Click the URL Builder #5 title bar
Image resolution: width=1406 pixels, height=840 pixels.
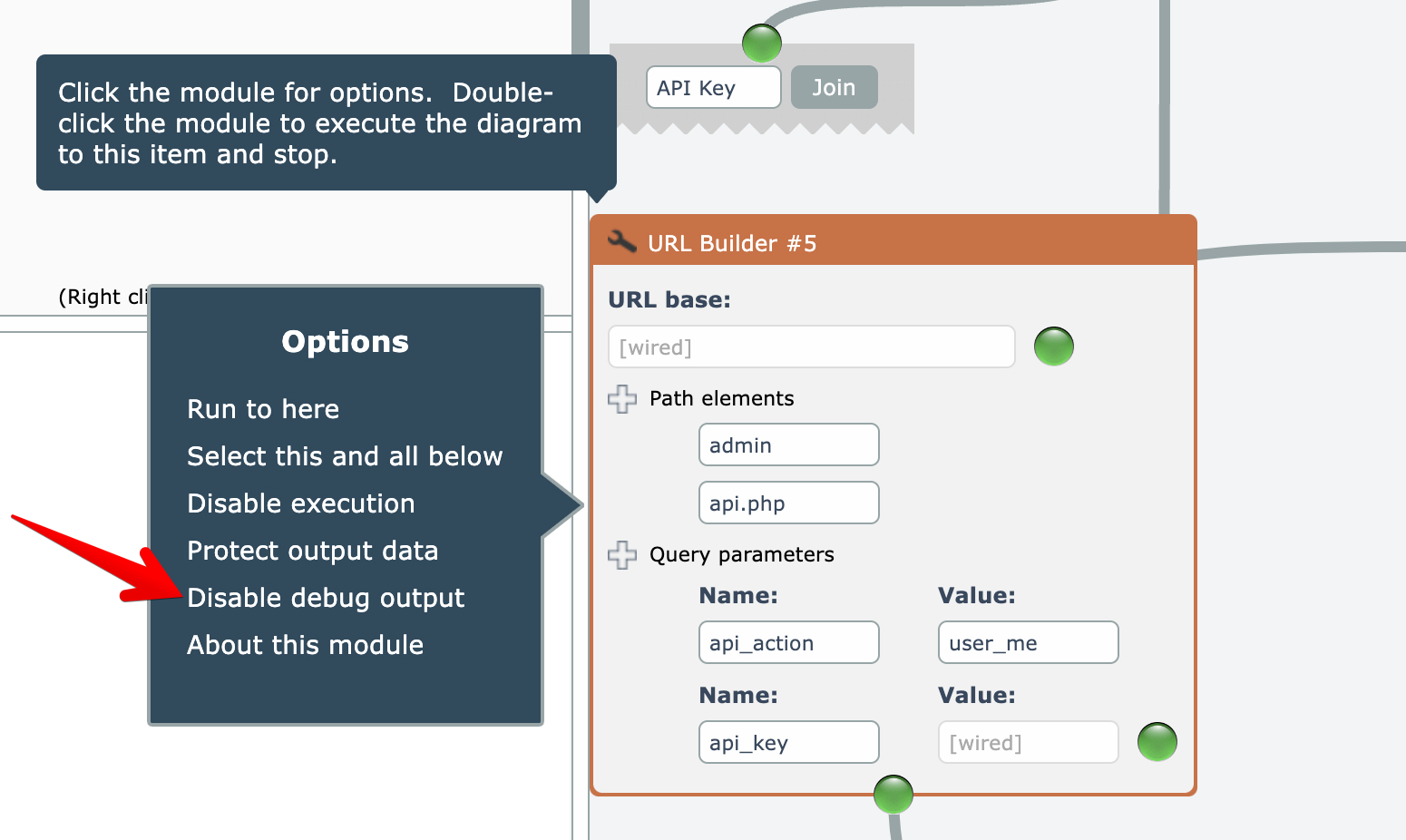point(907,242)
